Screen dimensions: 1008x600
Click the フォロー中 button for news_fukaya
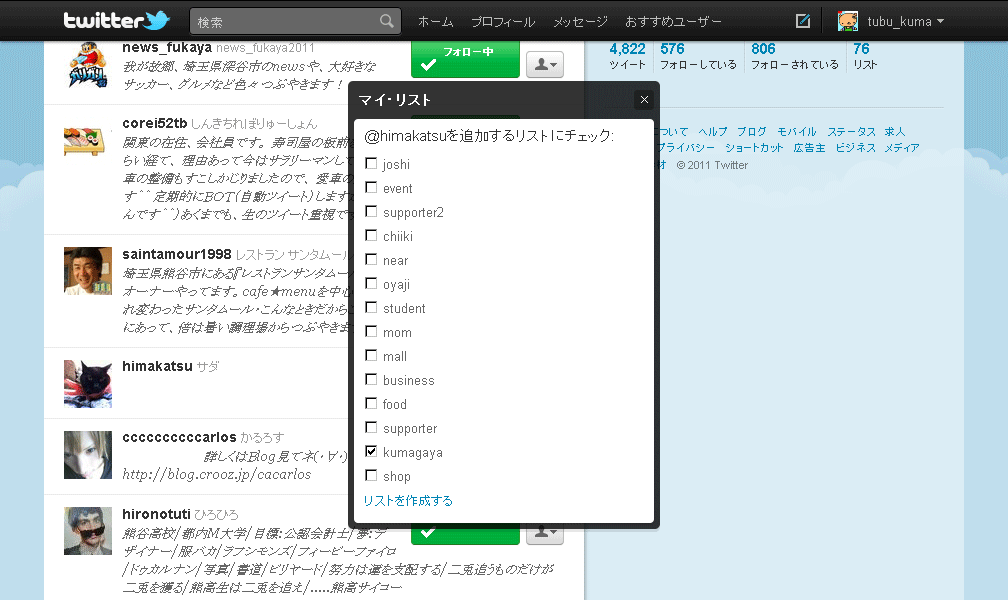point(465,59)
